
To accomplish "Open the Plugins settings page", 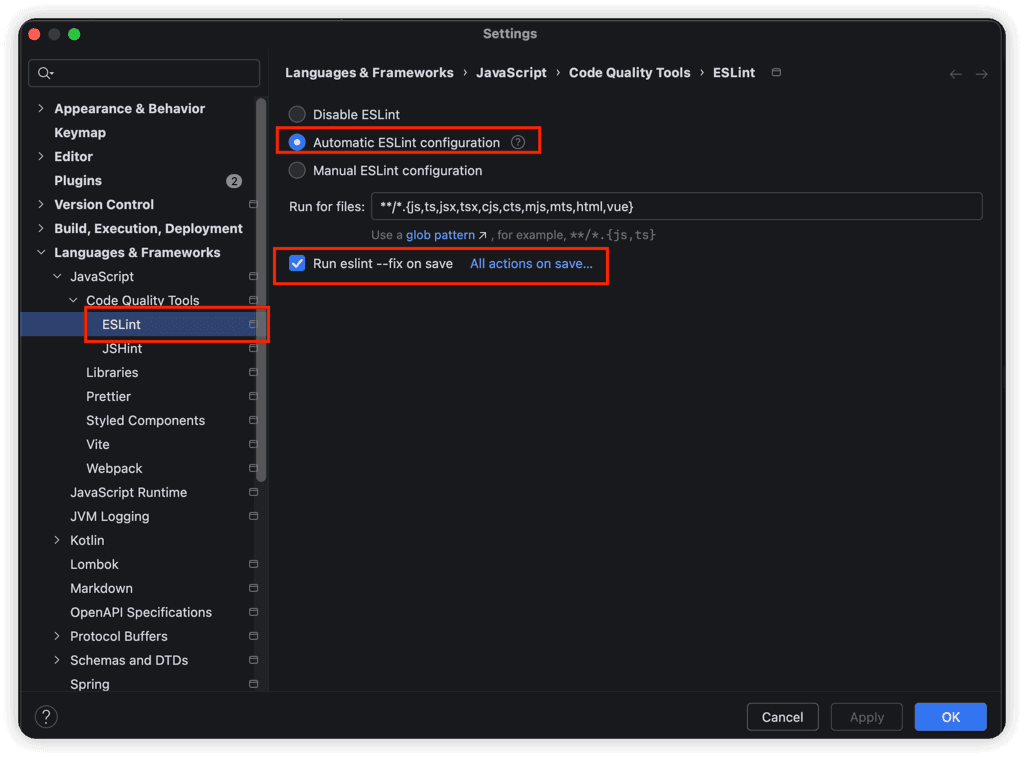I will click(78, 181).
